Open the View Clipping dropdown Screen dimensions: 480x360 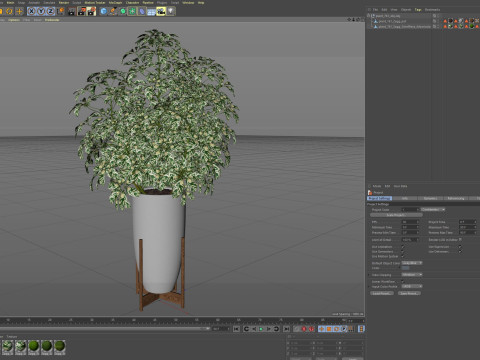[x=412, y=275]
